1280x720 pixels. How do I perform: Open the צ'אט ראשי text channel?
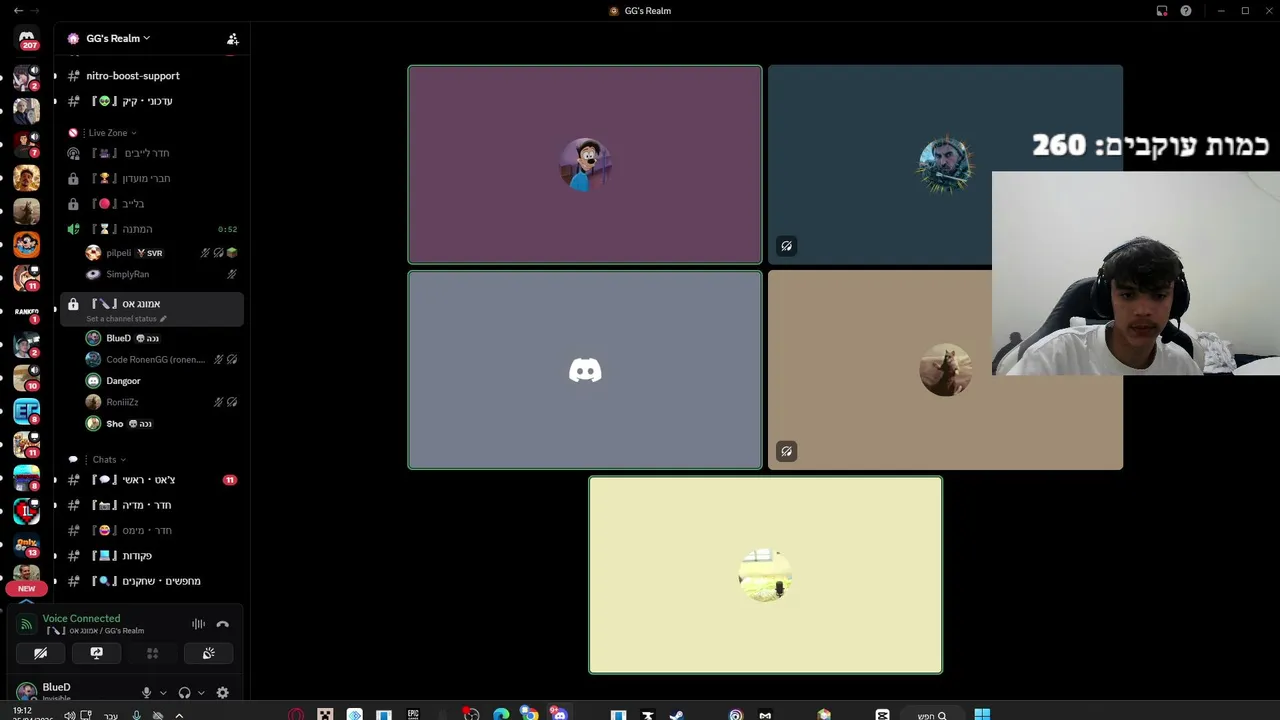pos(152,480)
